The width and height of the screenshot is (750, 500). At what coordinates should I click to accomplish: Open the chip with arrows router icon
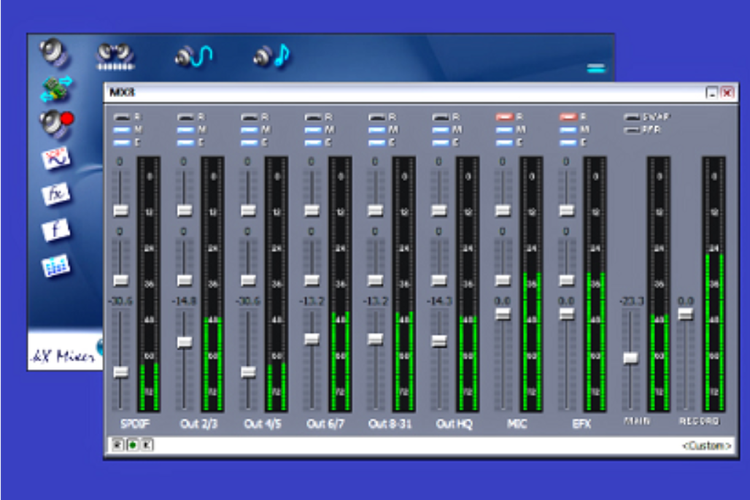(x=55, y=89)
